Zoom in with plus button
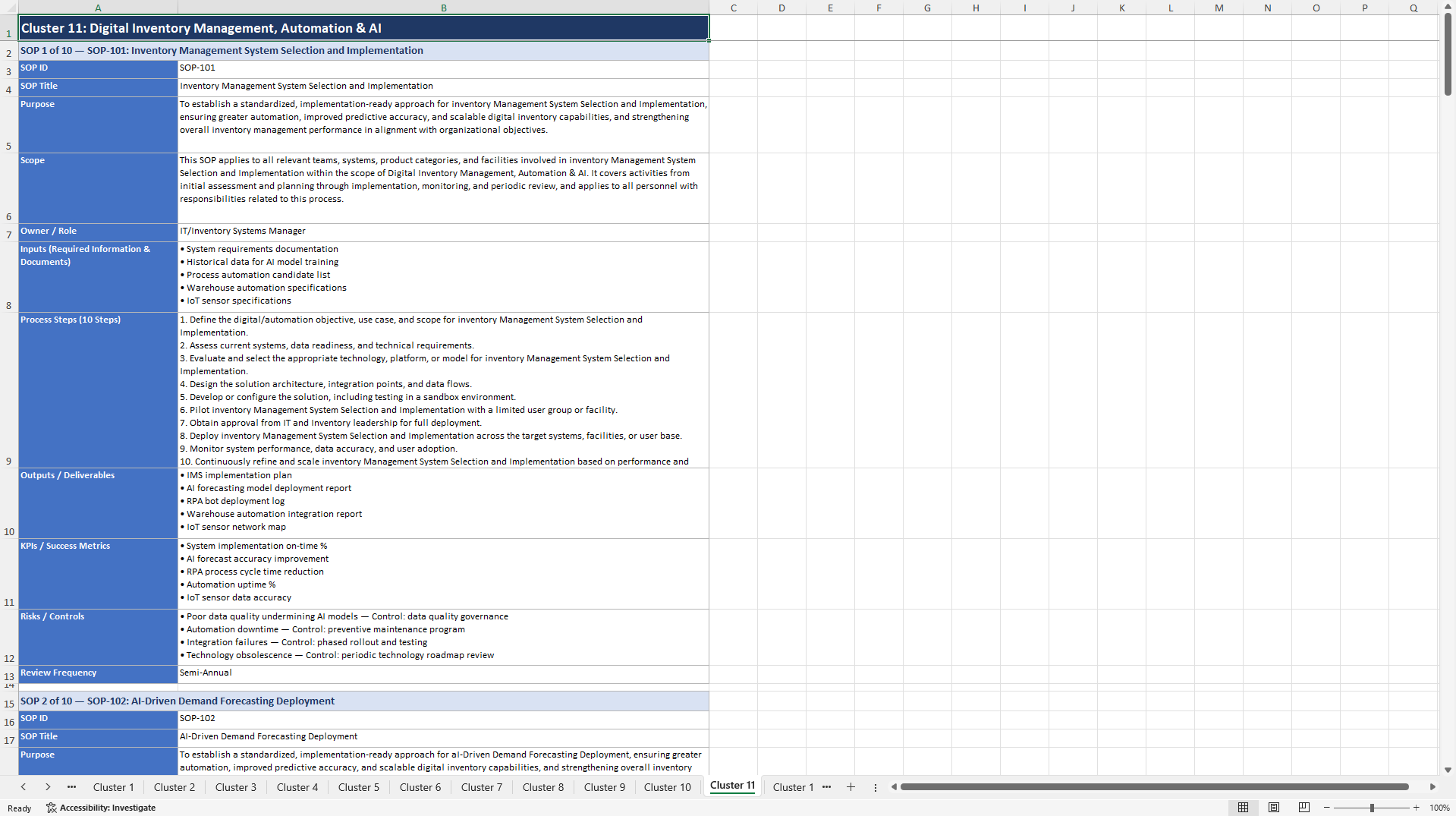The width and height of the screenshot is (1456, 816). point(1416,808)
